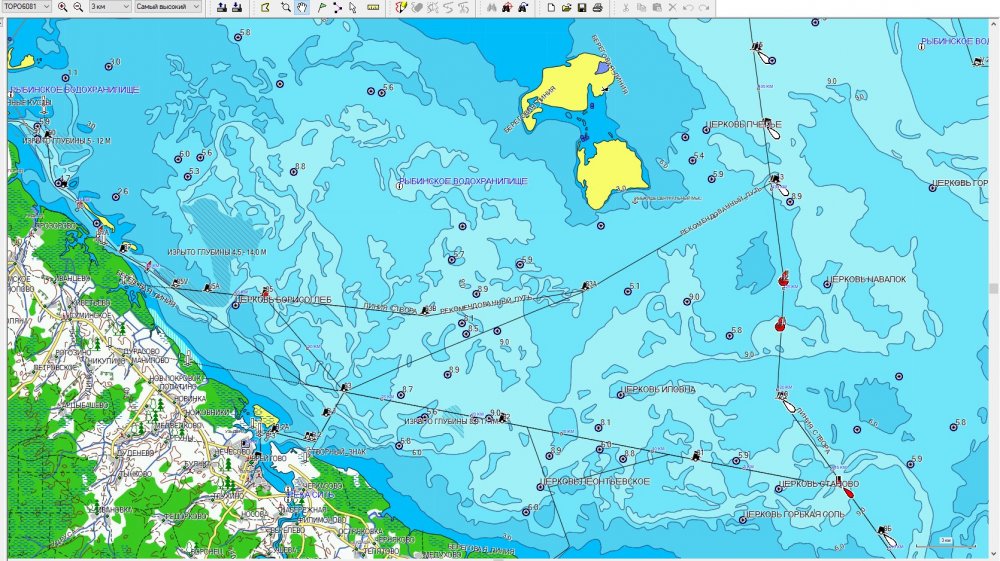Open the TOPO6081 map product dropdown

[47, 7]
